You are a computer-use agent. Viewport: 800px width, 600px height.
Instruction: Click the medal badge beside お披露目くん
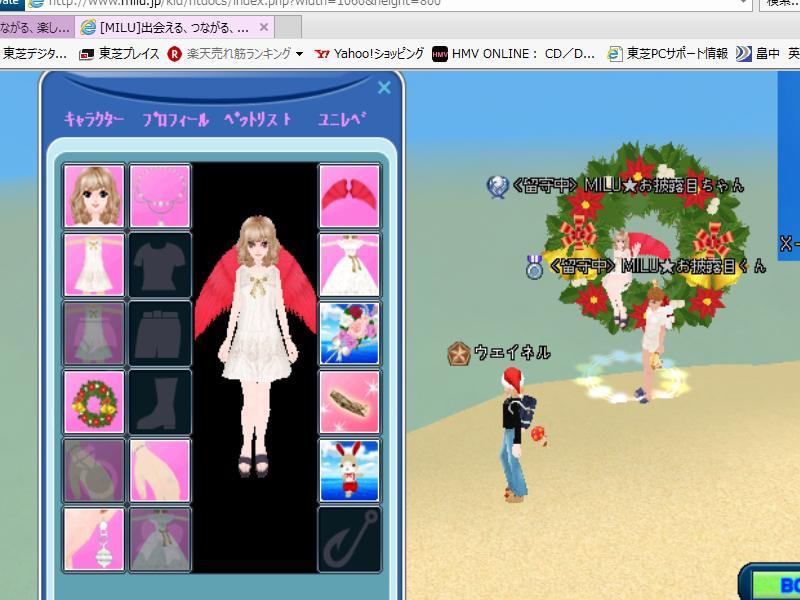(534, 266)
